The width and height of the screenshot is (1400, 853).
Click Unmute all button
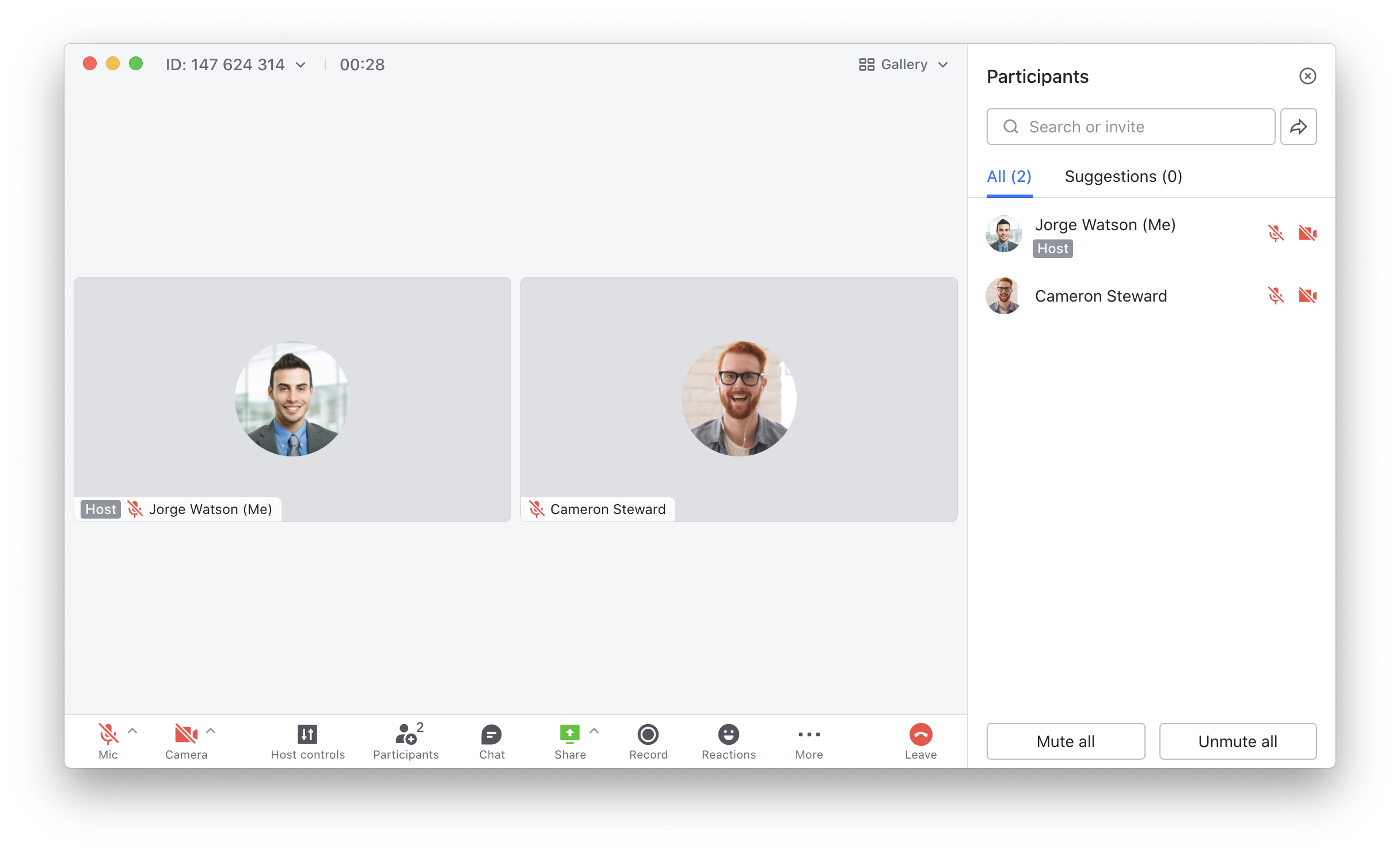(x=1238, y=740)
